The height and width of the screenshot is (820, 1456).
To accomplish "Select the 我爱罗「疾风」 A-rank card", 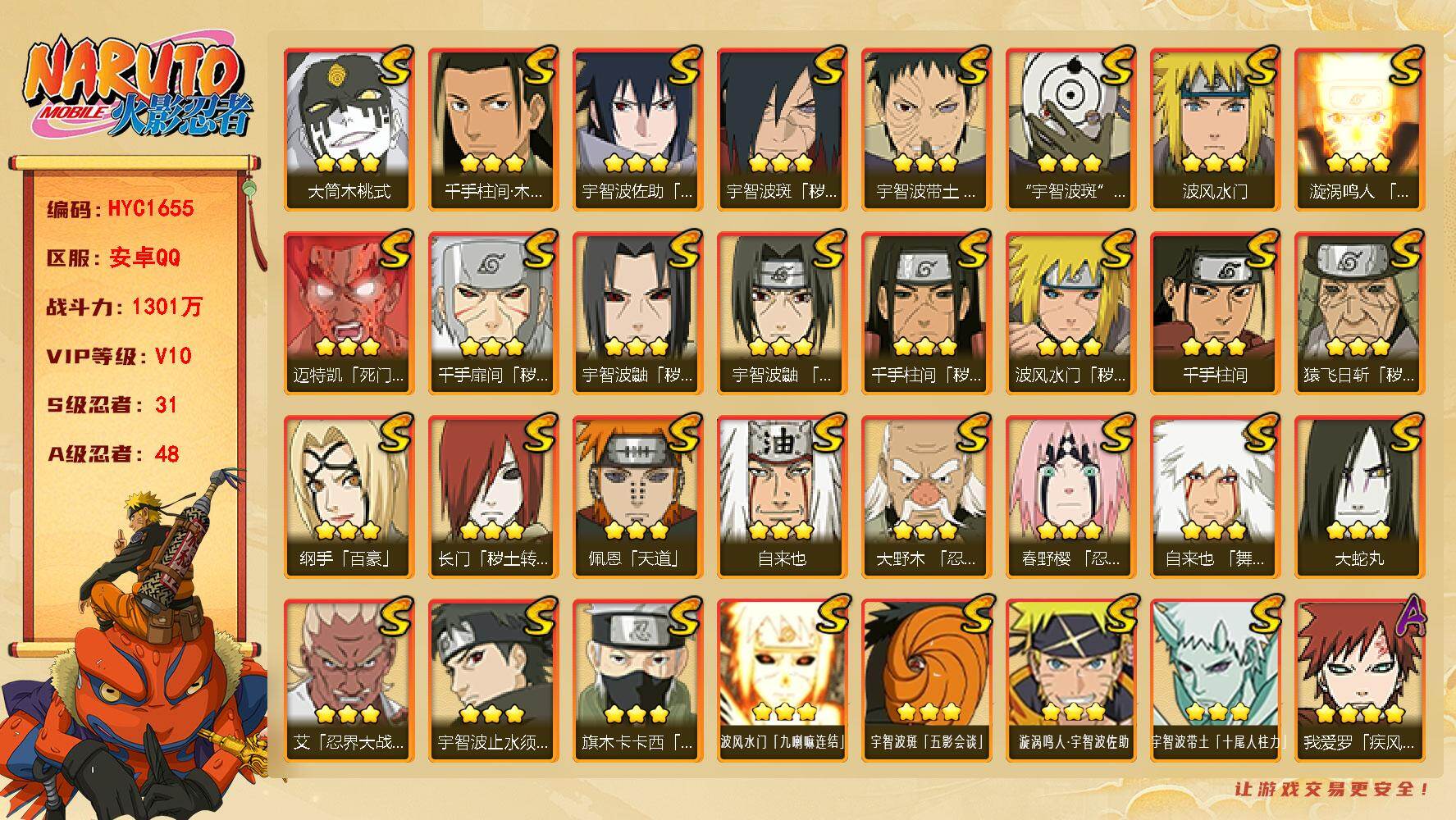I will pyautogui.click(x=1359, y=681).
